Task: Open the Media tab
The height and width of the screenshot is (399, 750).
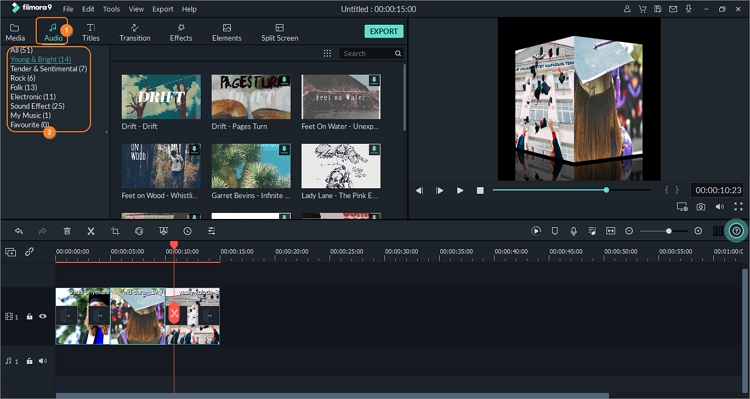Action: [15, 32]
